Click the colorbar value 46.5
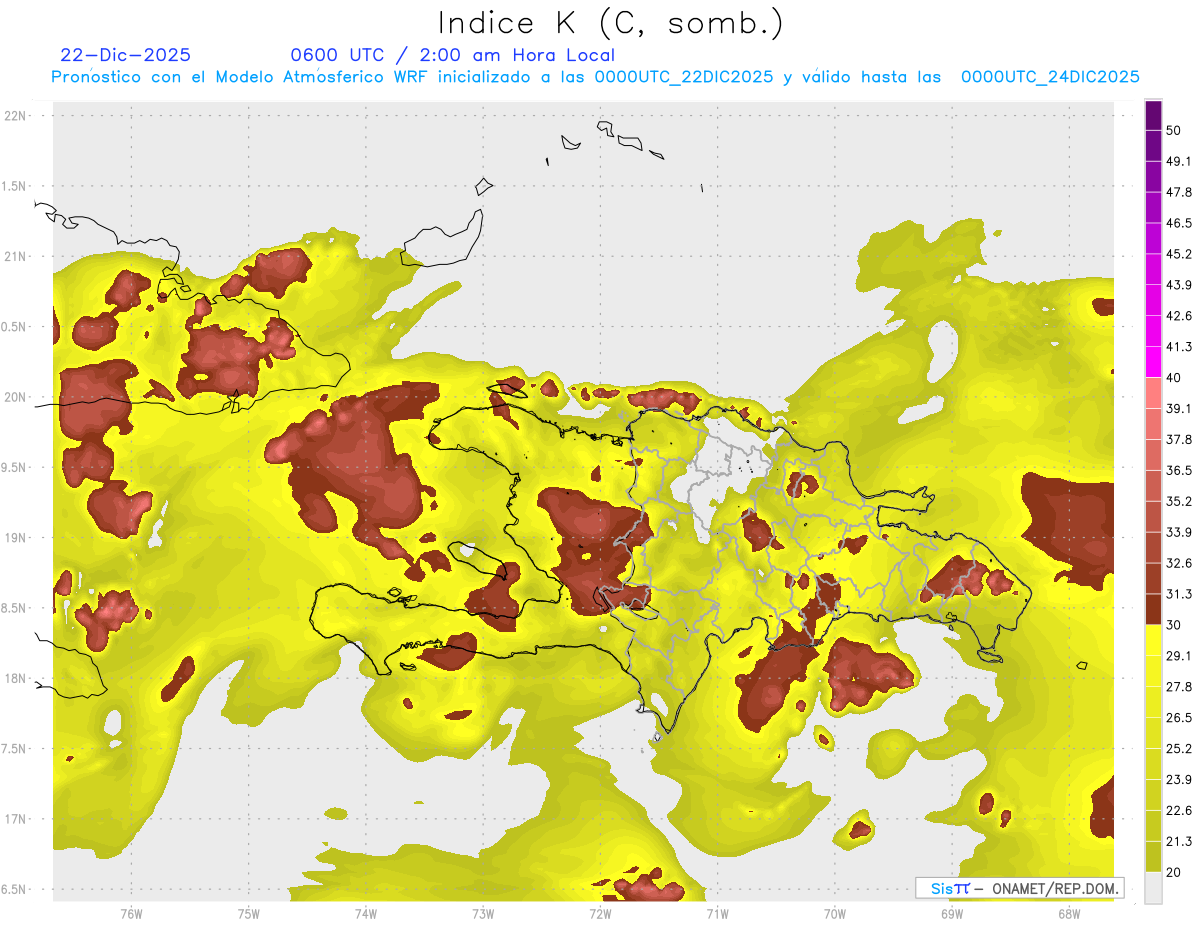Image resolution: width=1200 pixels, height=927 pixels. [1179, 223]
